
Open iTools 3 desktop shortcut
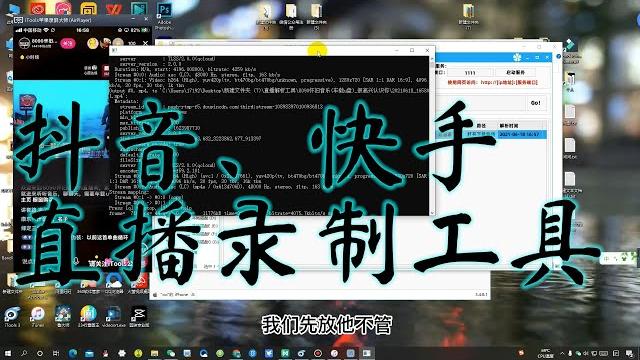(x=12, y=315)
